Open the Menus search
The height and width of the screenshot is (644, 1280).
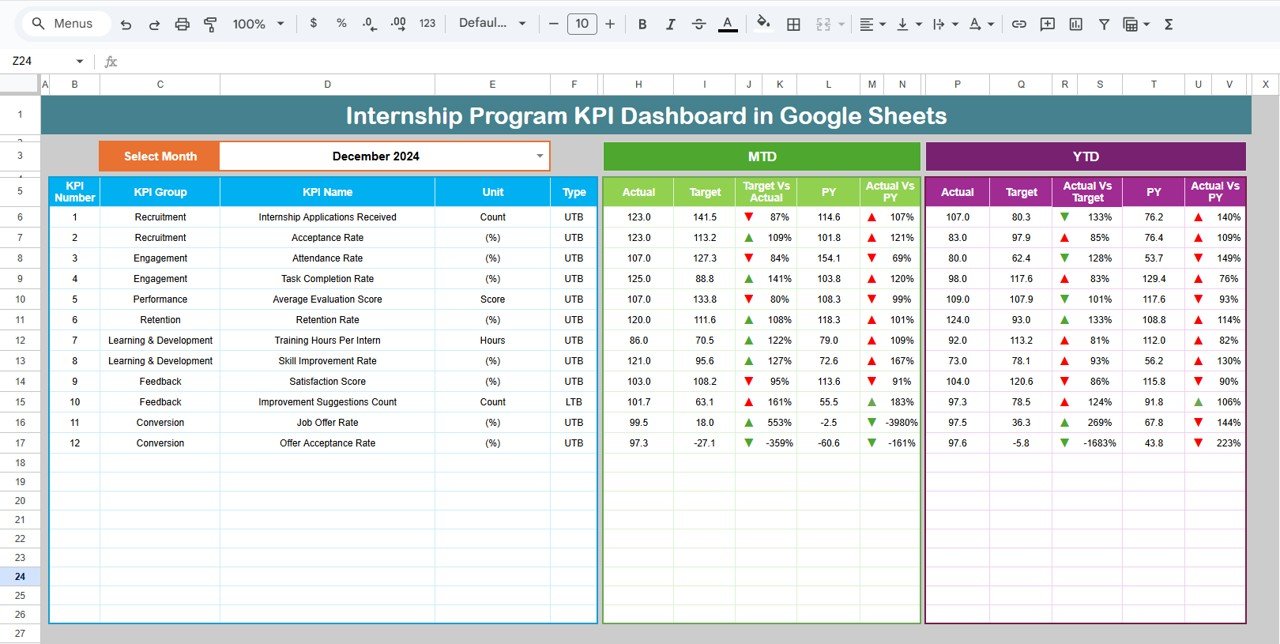pyautogui.click(x=64, y=23)
